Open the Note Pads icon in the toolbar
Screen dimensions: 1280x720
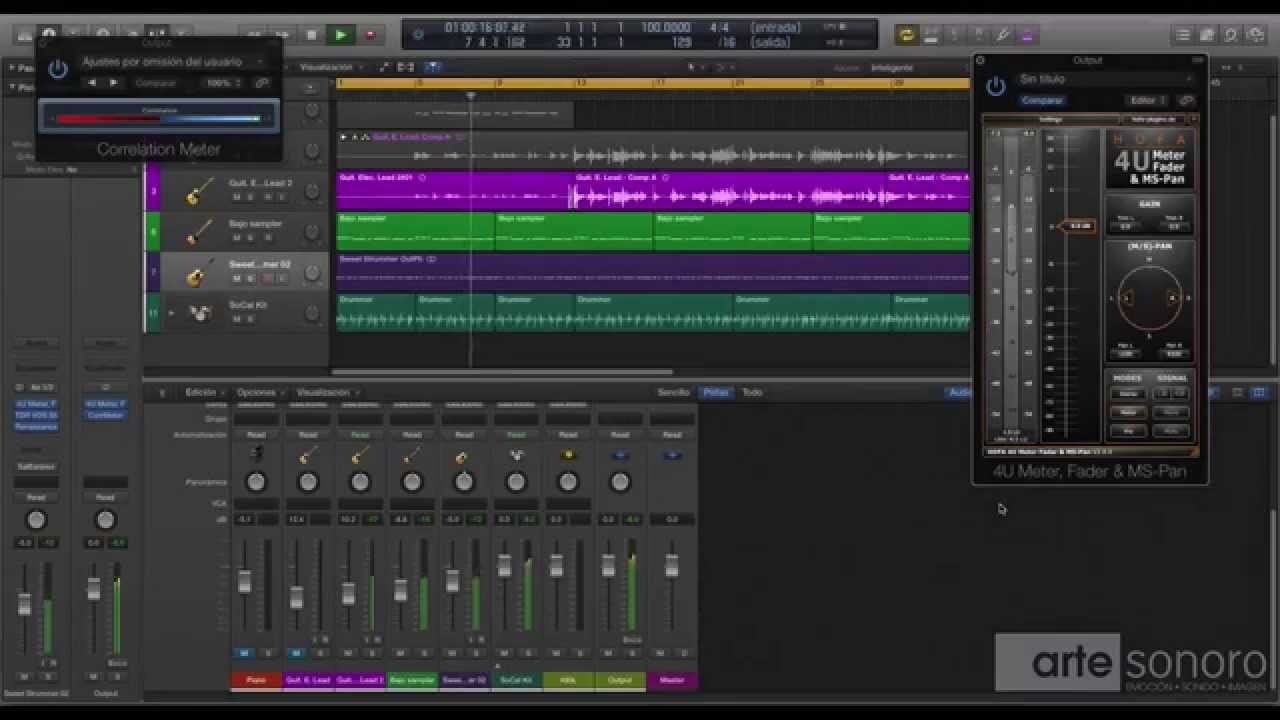[1207, 35]
